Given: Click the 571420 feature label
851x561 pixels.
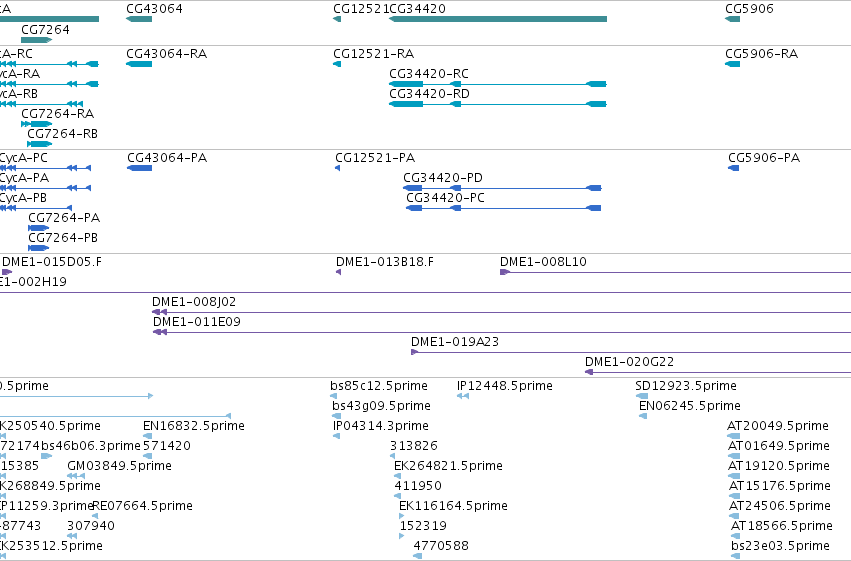Looking at the screenshot, I should tap(167, 447).
